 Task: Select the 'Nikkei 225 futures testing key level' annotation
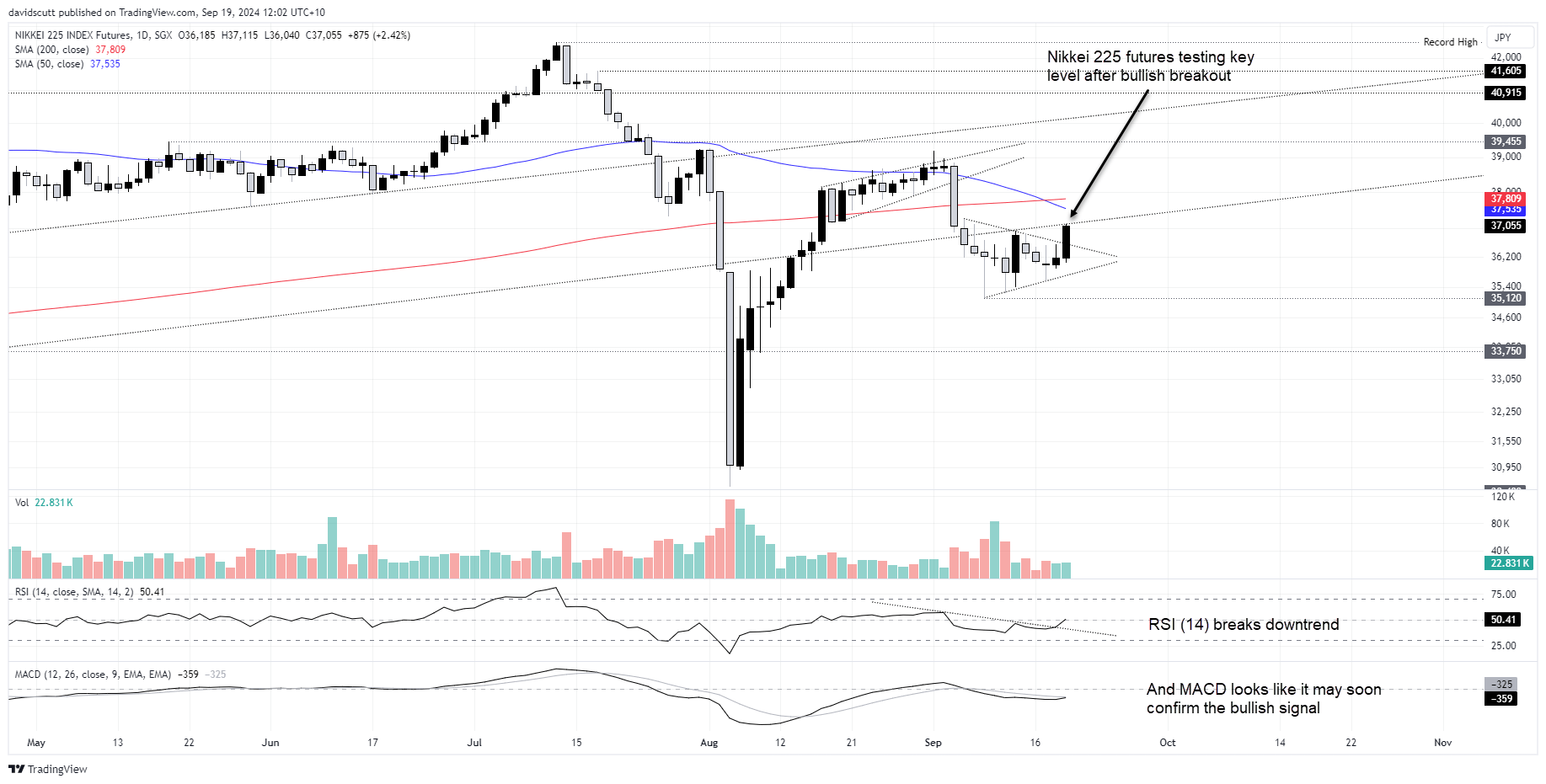click(x=1150, y=67)
